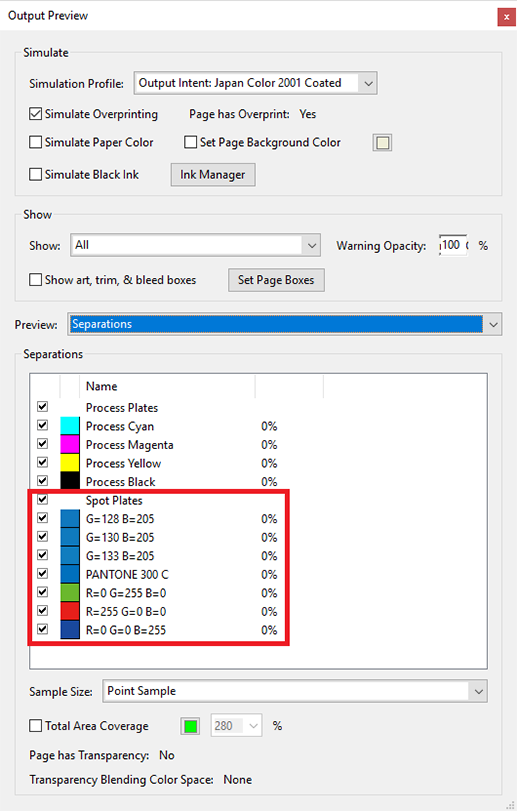
Task: Click the green Total Area Coverage highlight swatch
Action: [190, 726]
